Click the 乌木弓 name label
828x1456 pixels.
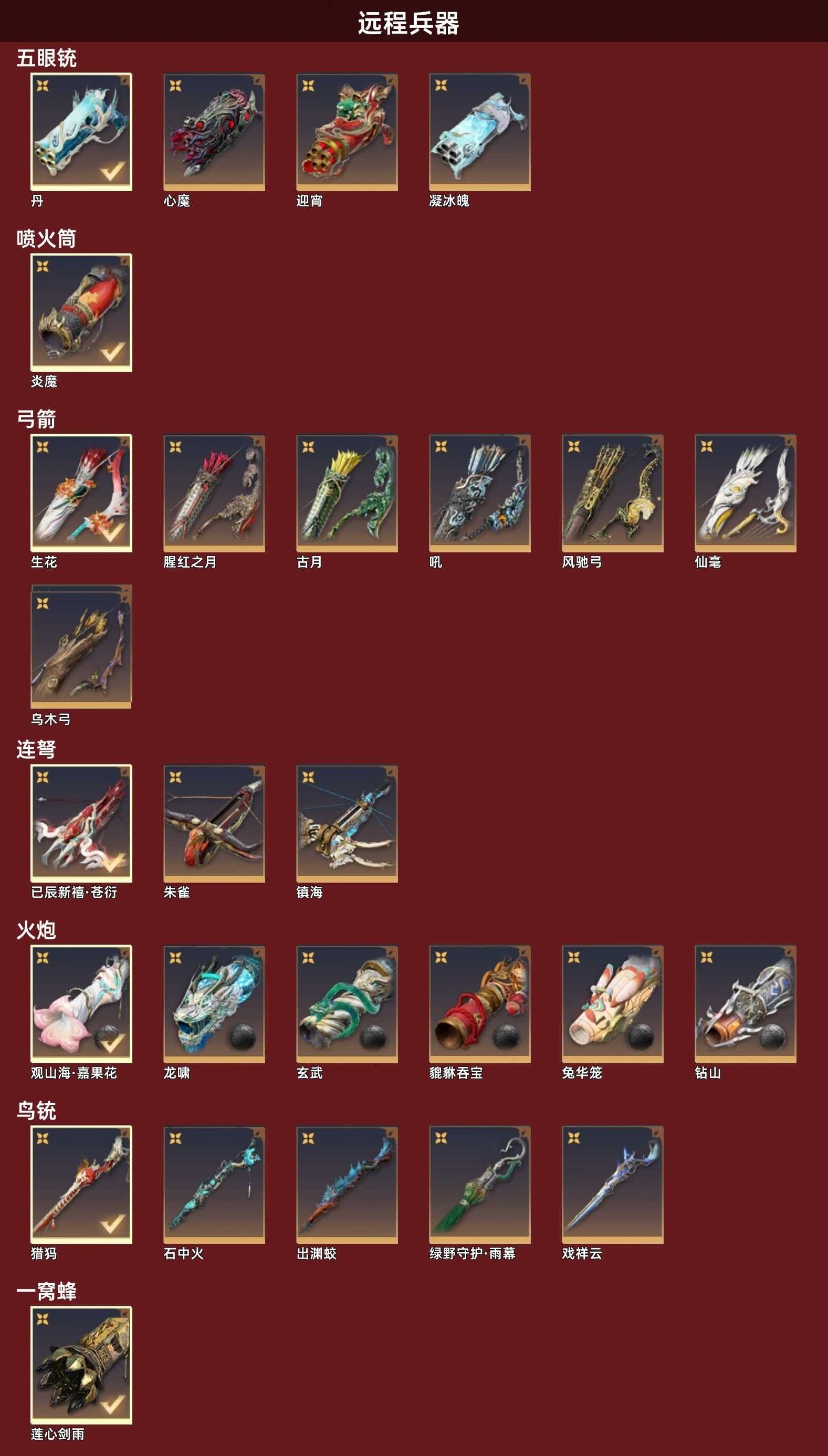click(50, 719)
